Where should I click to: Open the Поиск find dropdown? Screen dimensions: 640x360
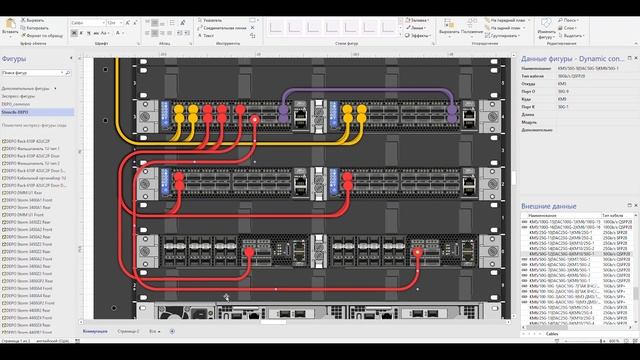point(569,20)
